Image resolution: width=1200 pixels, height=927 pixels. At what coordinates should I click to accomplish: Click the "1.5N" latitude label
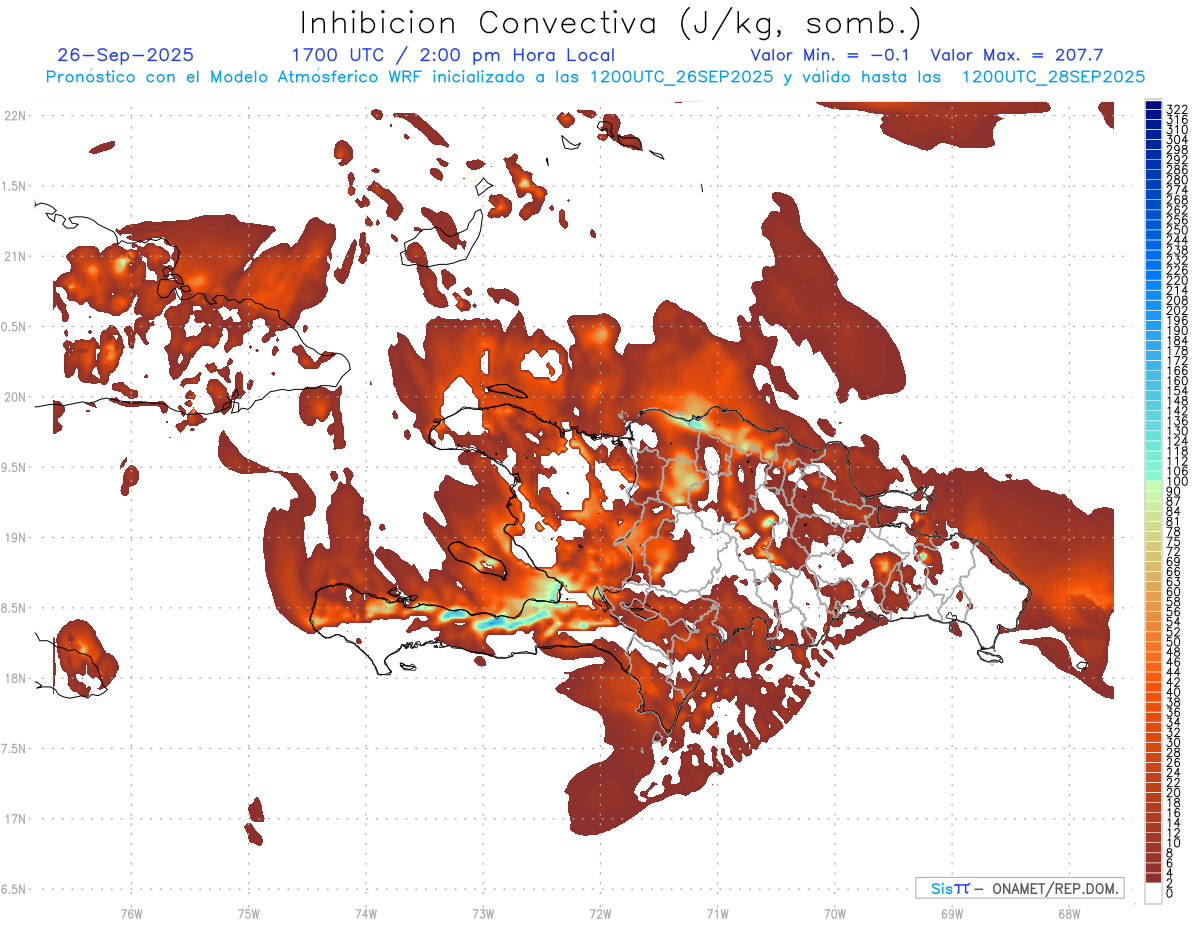[14, 186]
